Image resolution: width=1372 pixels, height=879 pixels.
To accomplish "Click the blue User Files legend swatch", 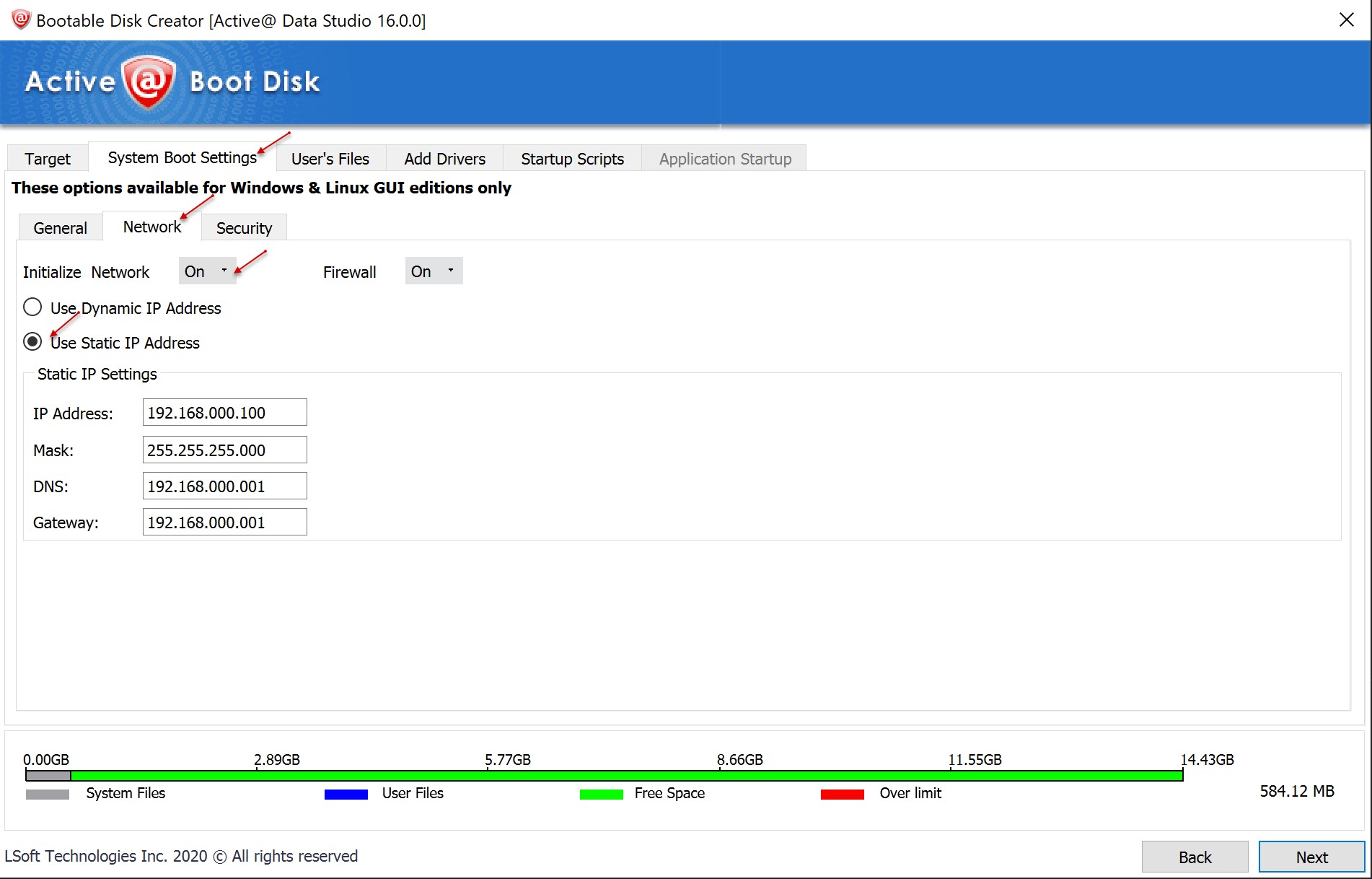I will (x=346, y=794).
